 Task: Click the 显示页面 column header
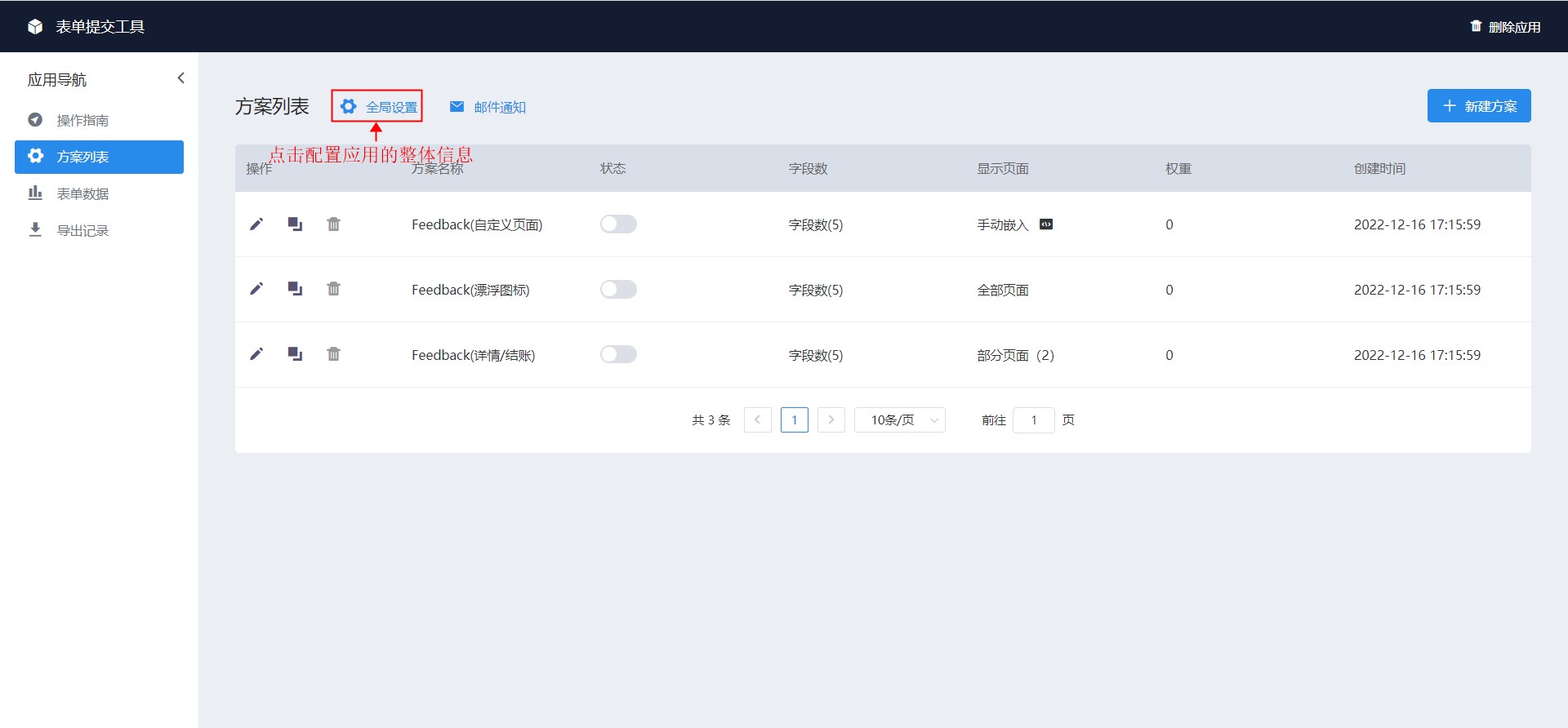pyautogui.click(x=1003, y=168)
